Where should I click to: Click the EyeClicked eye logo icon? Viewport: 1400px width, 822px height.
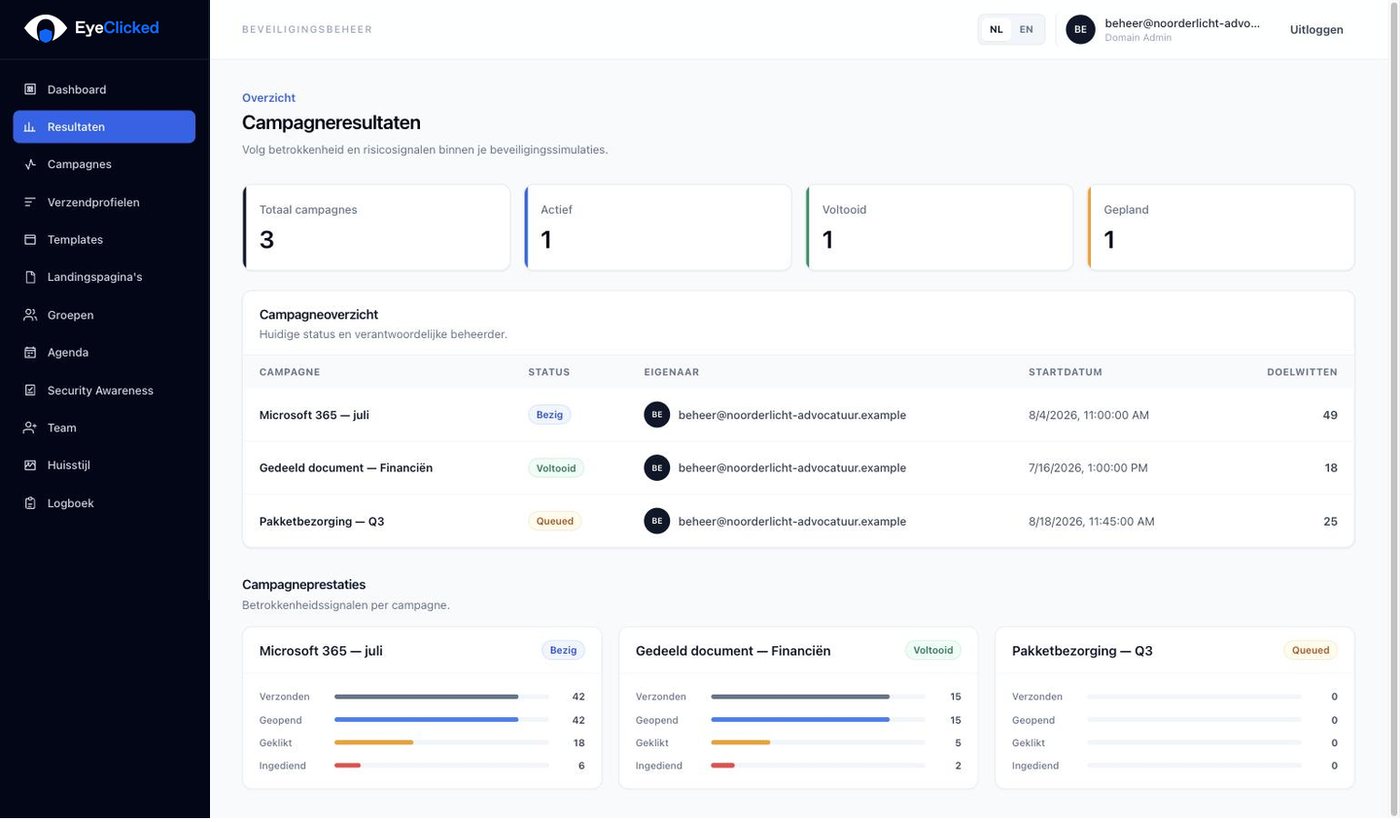tap(45, 28)
